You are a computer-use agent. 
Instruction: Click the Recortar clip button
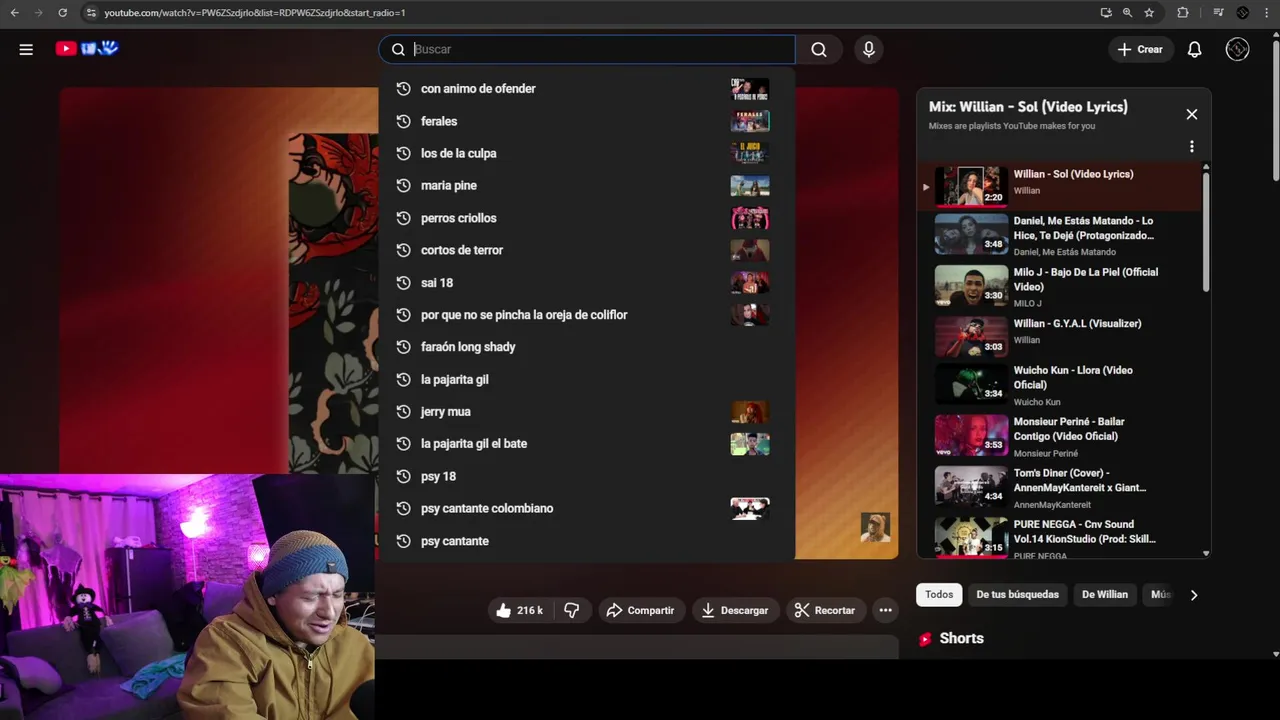(825, 610)
